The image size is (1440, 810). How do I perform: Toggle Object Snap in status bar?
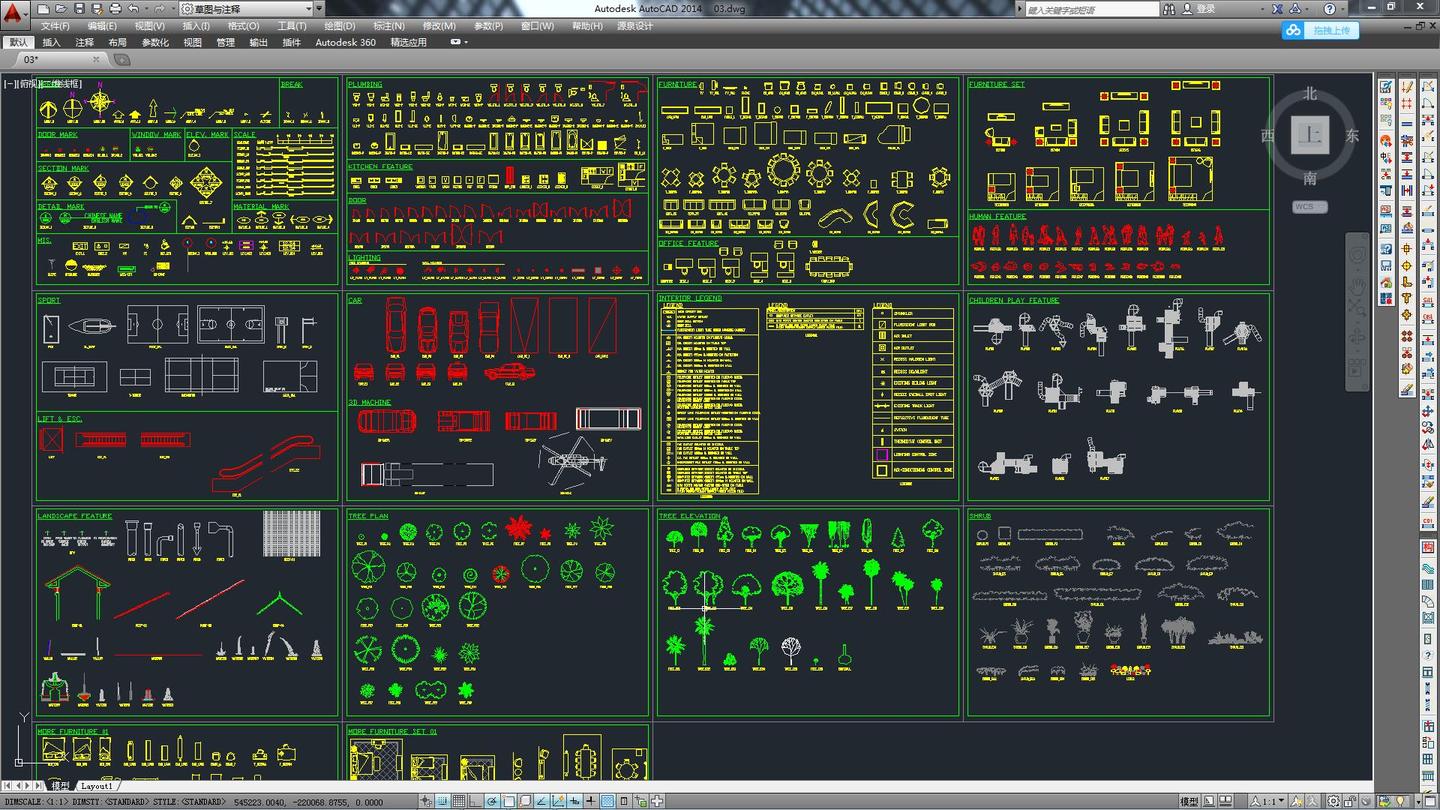pos(509,801)
